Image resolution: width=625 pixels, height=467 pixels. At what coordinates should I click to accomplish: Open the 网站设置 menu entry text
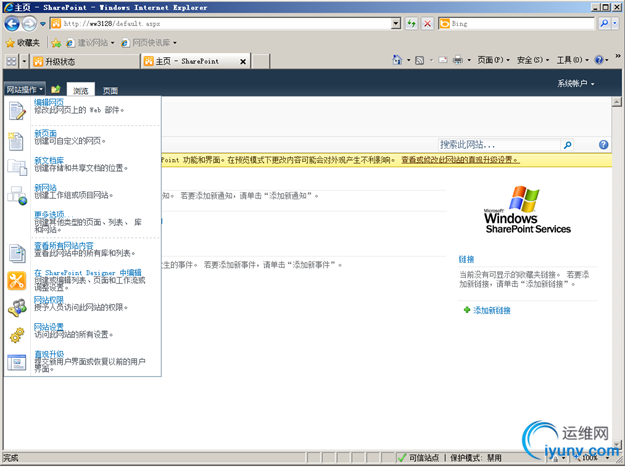[49, 327]
